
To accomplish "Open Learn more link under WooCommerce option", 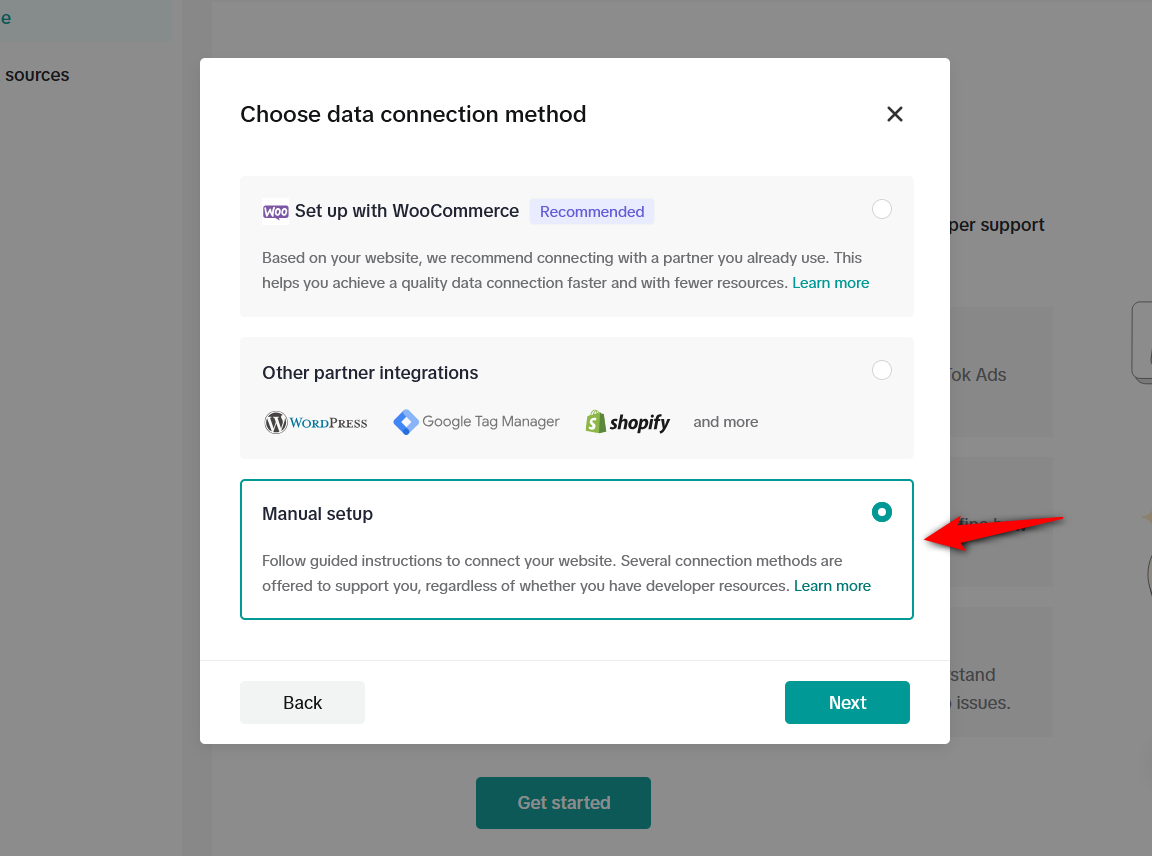I will 830,283.
